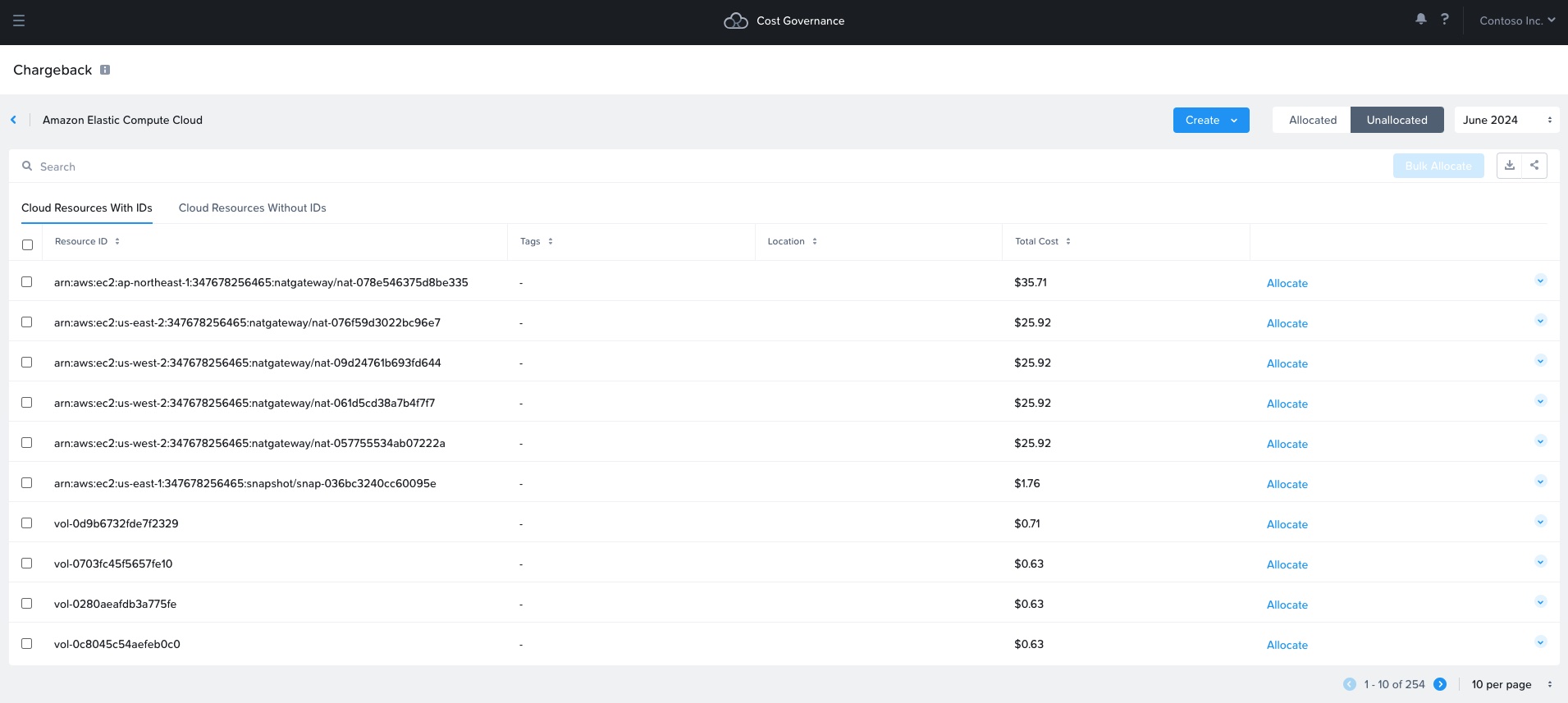Screen dimensions: 1568x703
Task: Click the Search input field
Action: click(328, 167)
